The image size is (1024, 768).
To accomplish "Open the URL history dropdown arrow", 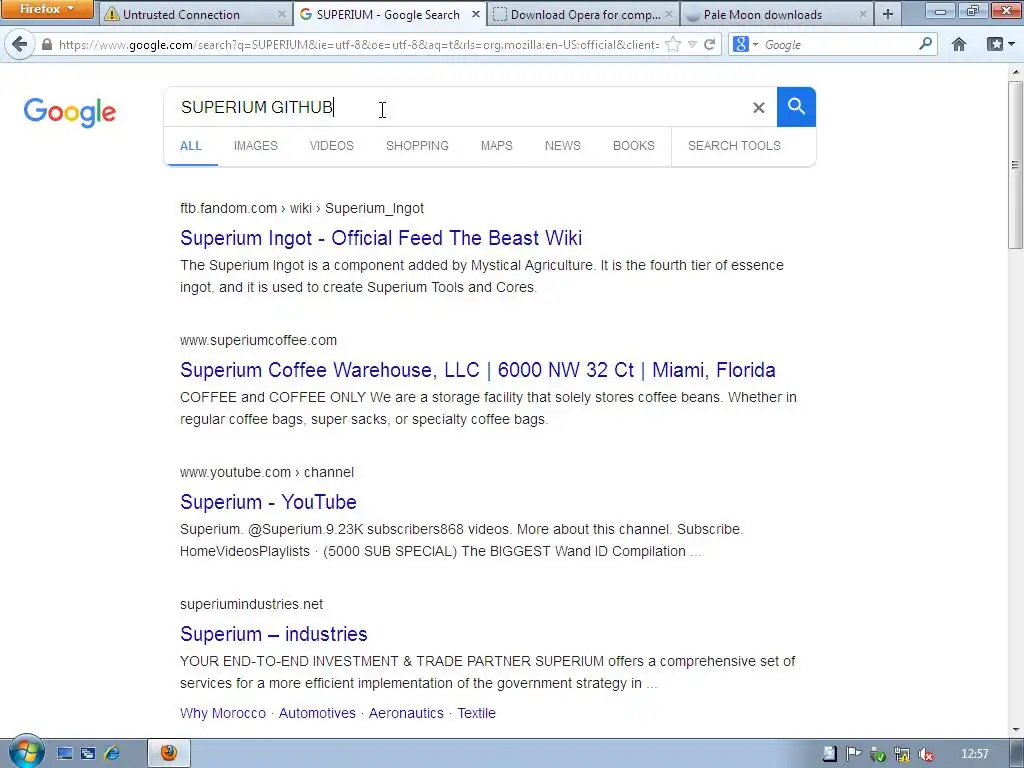I will point(692,44).
